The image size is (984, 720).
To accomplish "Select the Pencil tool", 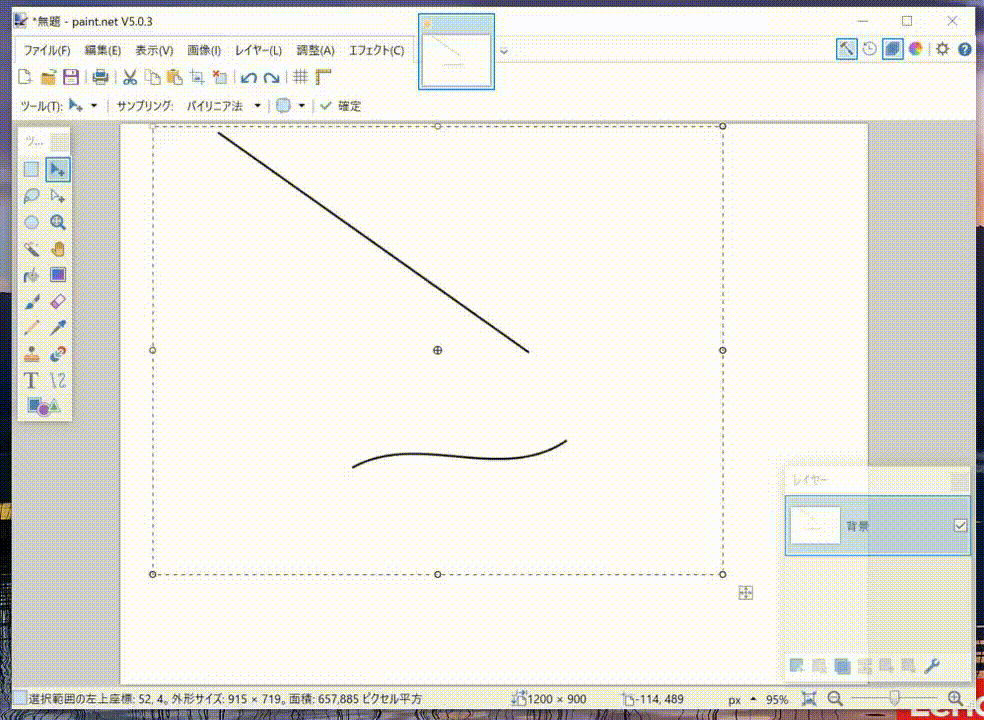I will pyautogui.click(x=31, y=328).
